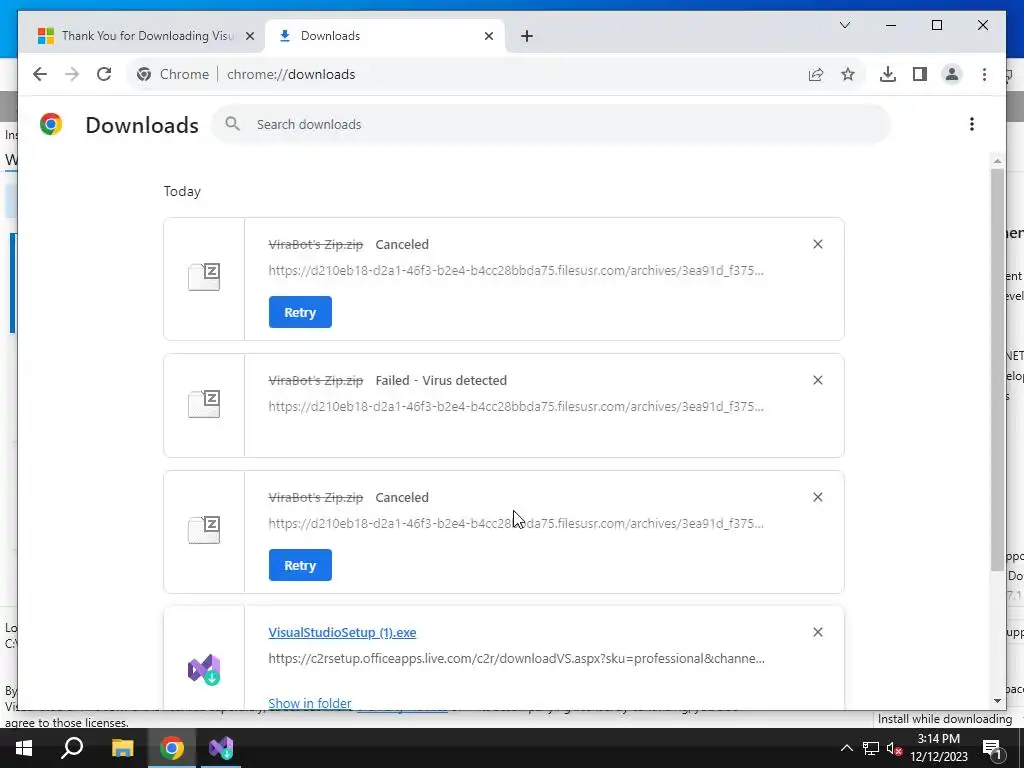Open Chrome's three-dot main menu

click(x=984, y=74)
